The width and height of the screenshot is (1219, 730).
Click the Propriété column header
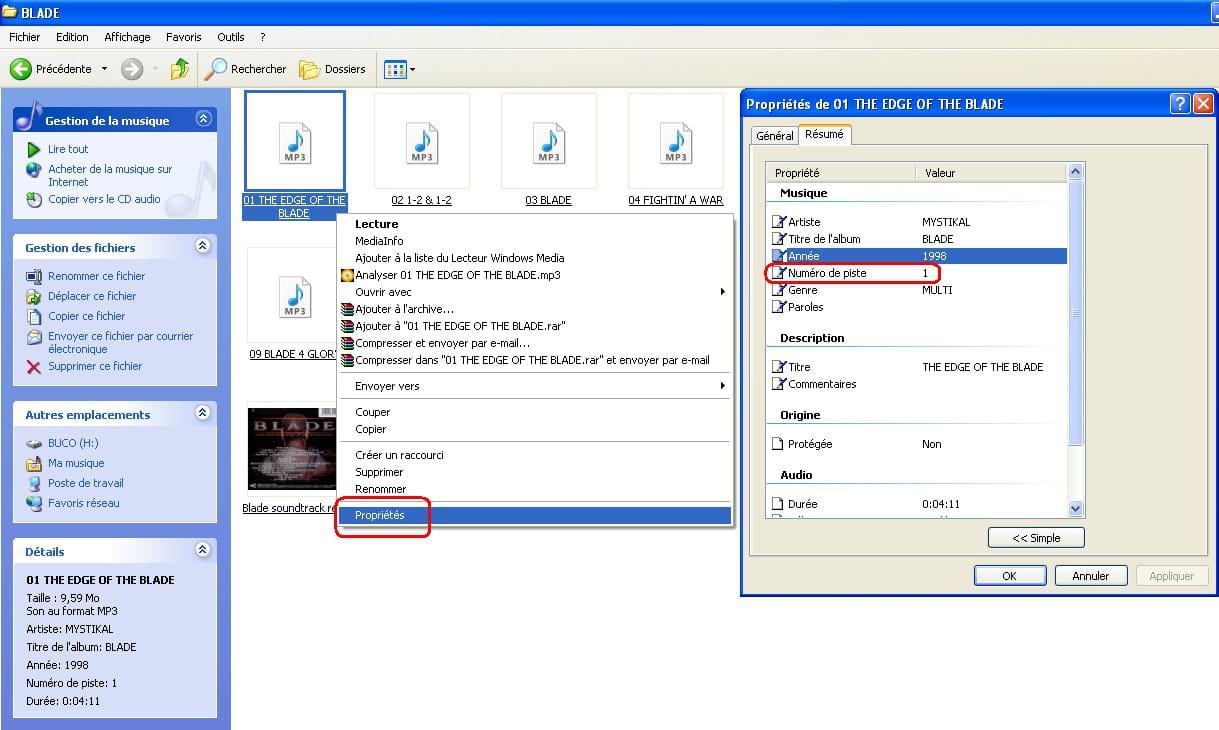(x=840, y=172)
